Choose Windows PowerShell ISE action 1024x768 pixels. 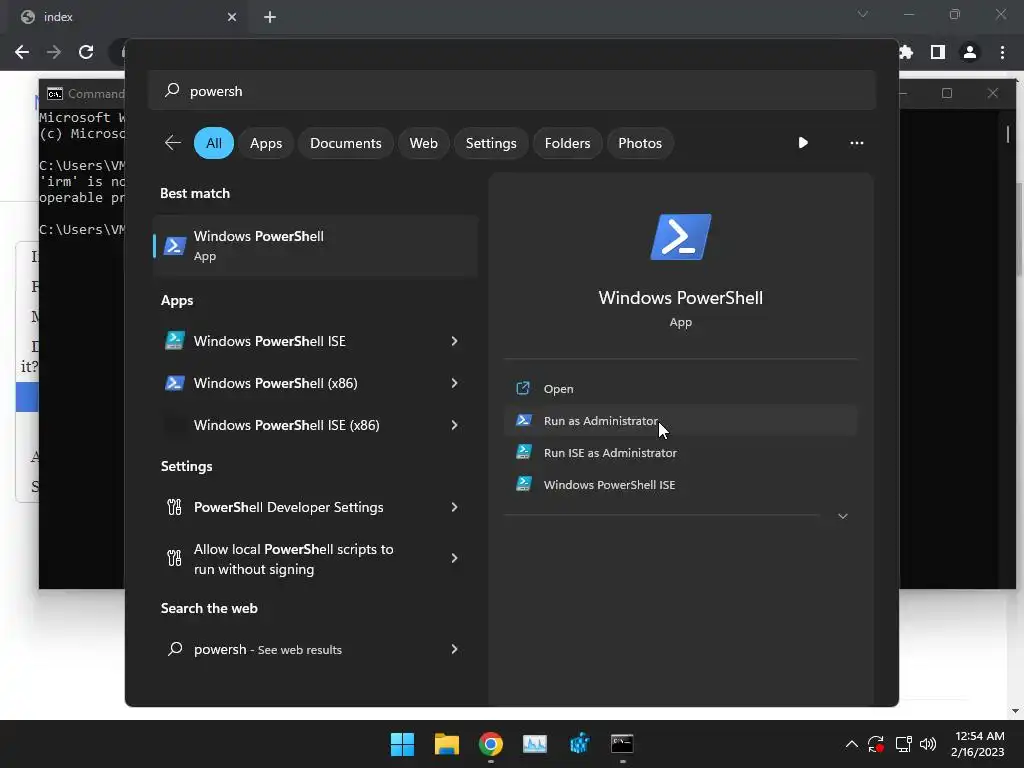click(x=680, y=485)
